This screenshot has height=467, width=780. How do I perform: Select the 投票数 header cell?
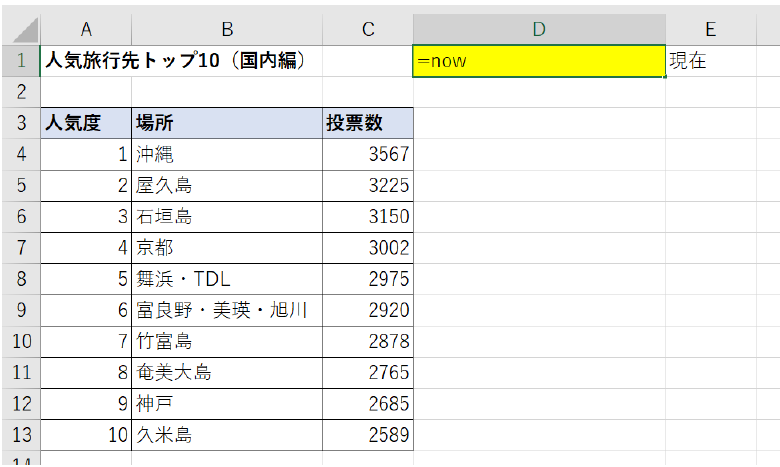click(367, 123)
